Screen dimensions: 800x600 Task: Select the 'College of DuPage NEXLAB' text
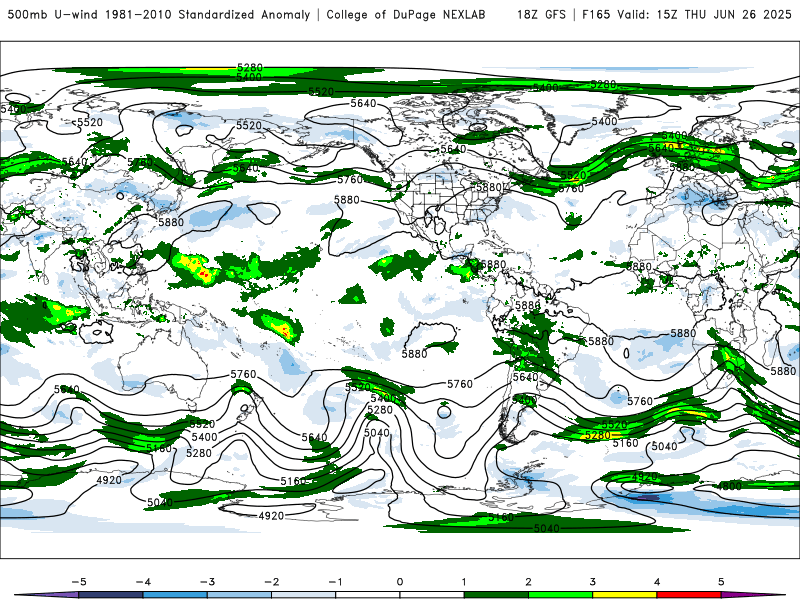coord(406,14)
